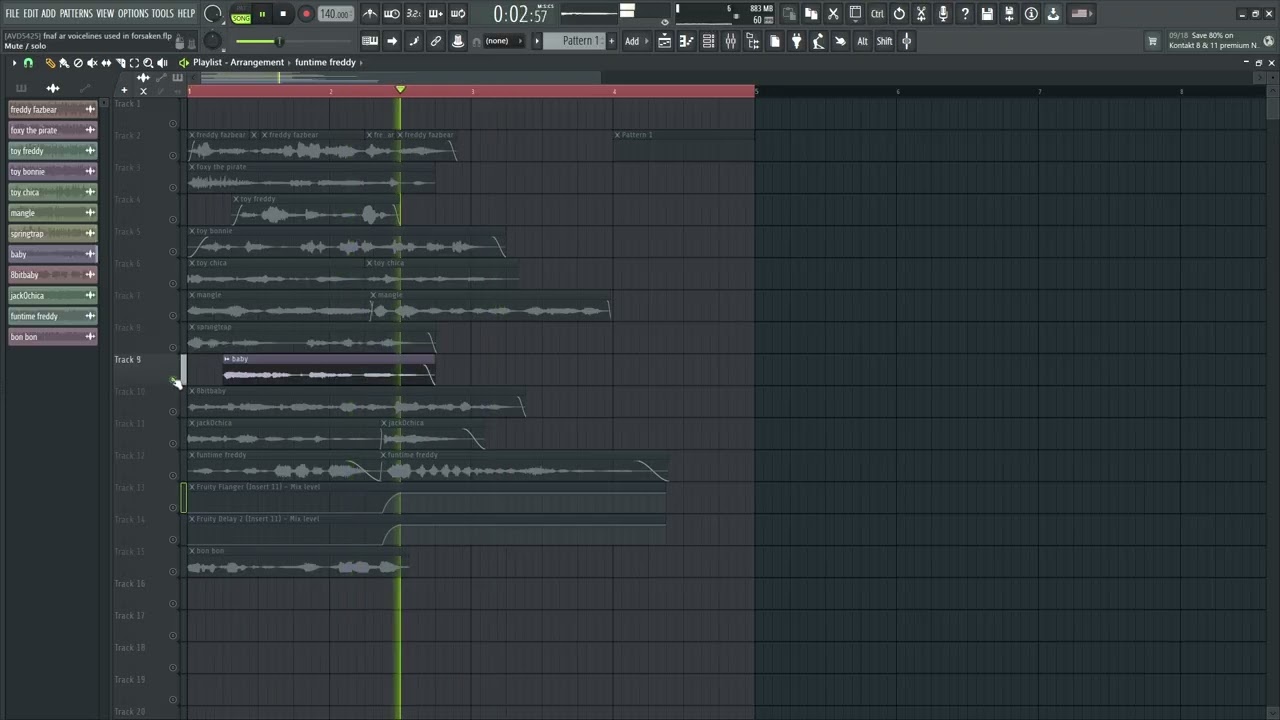
Task: Select the Select tool in playlist toolbar
Action: click(134, 63)
